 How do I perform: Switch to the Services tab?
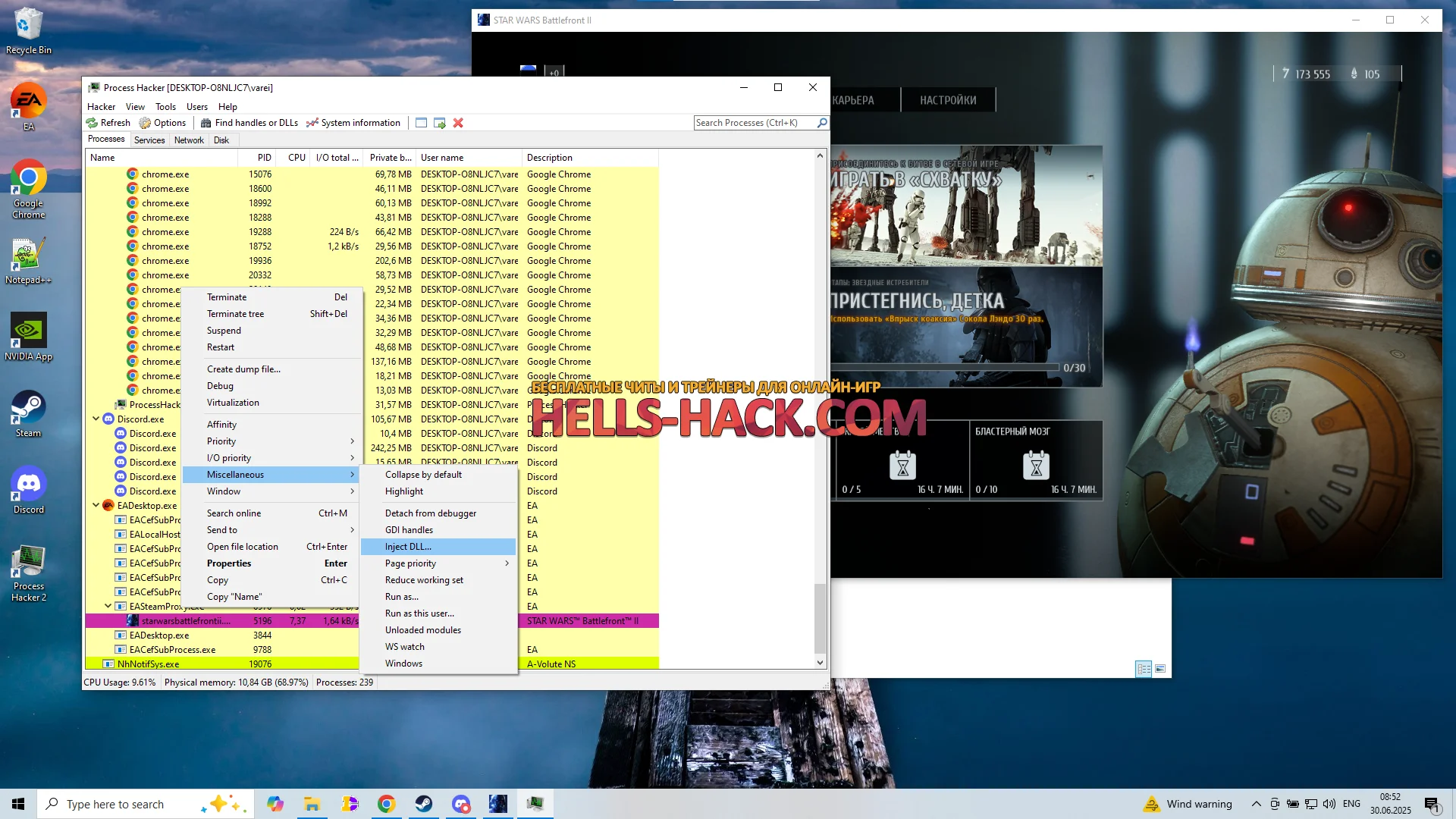click(149, 140)
